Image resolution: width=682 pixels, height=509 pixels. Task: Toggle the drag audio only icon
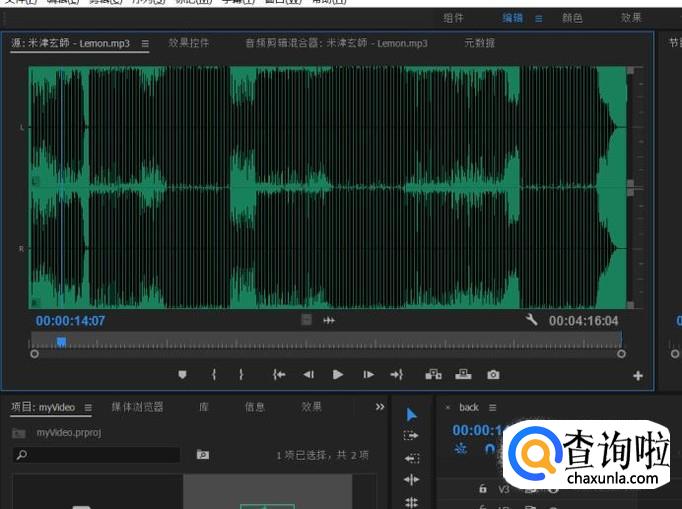pyautogui.click(x=328, y=320)
